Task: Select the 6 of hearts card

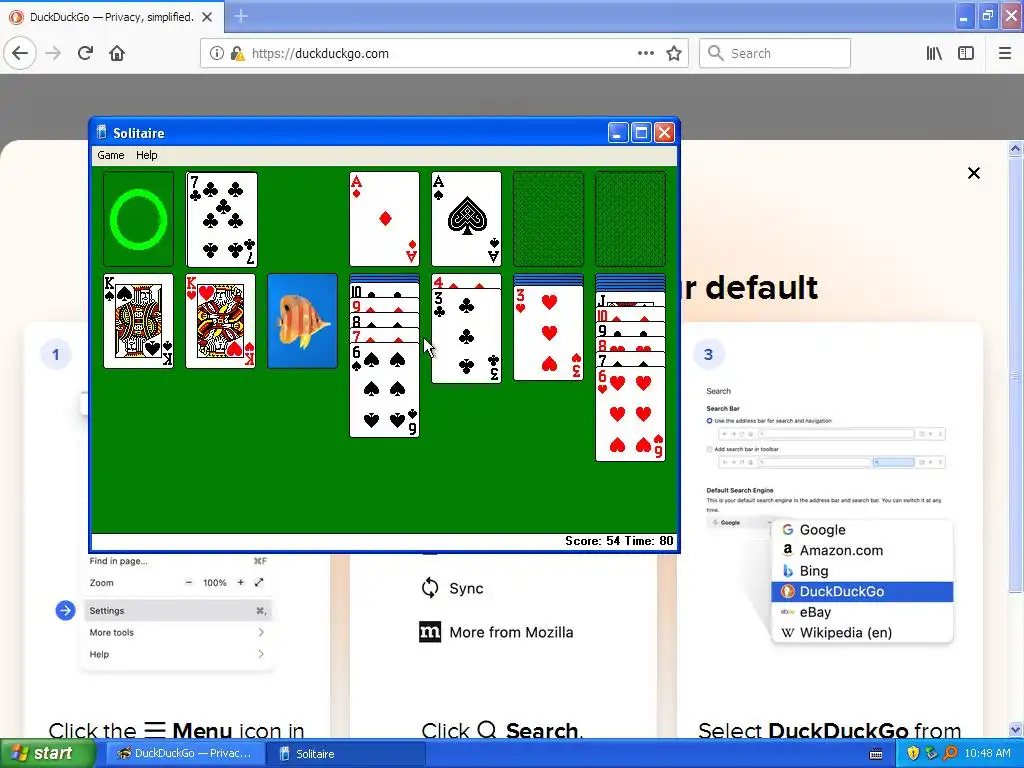Action: (630, 414)
